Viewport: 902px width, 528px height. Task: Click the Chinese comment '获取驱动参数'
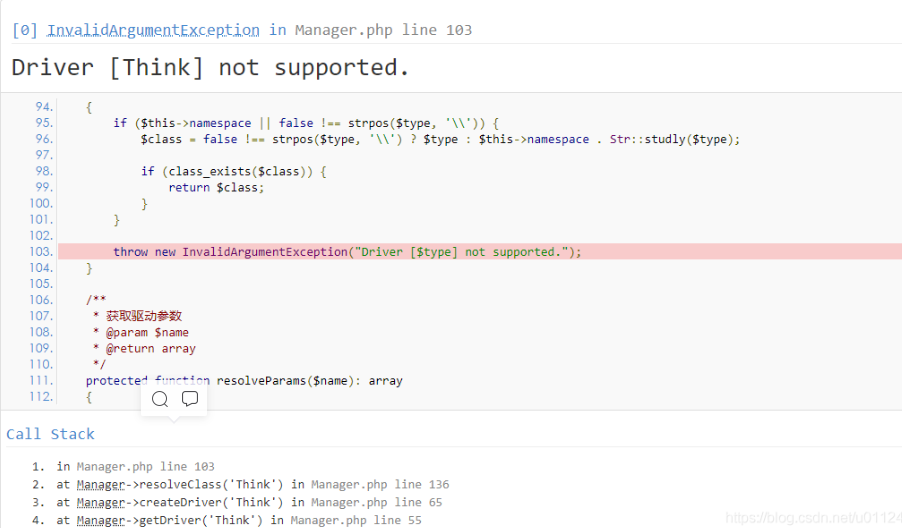click(144, 316)
